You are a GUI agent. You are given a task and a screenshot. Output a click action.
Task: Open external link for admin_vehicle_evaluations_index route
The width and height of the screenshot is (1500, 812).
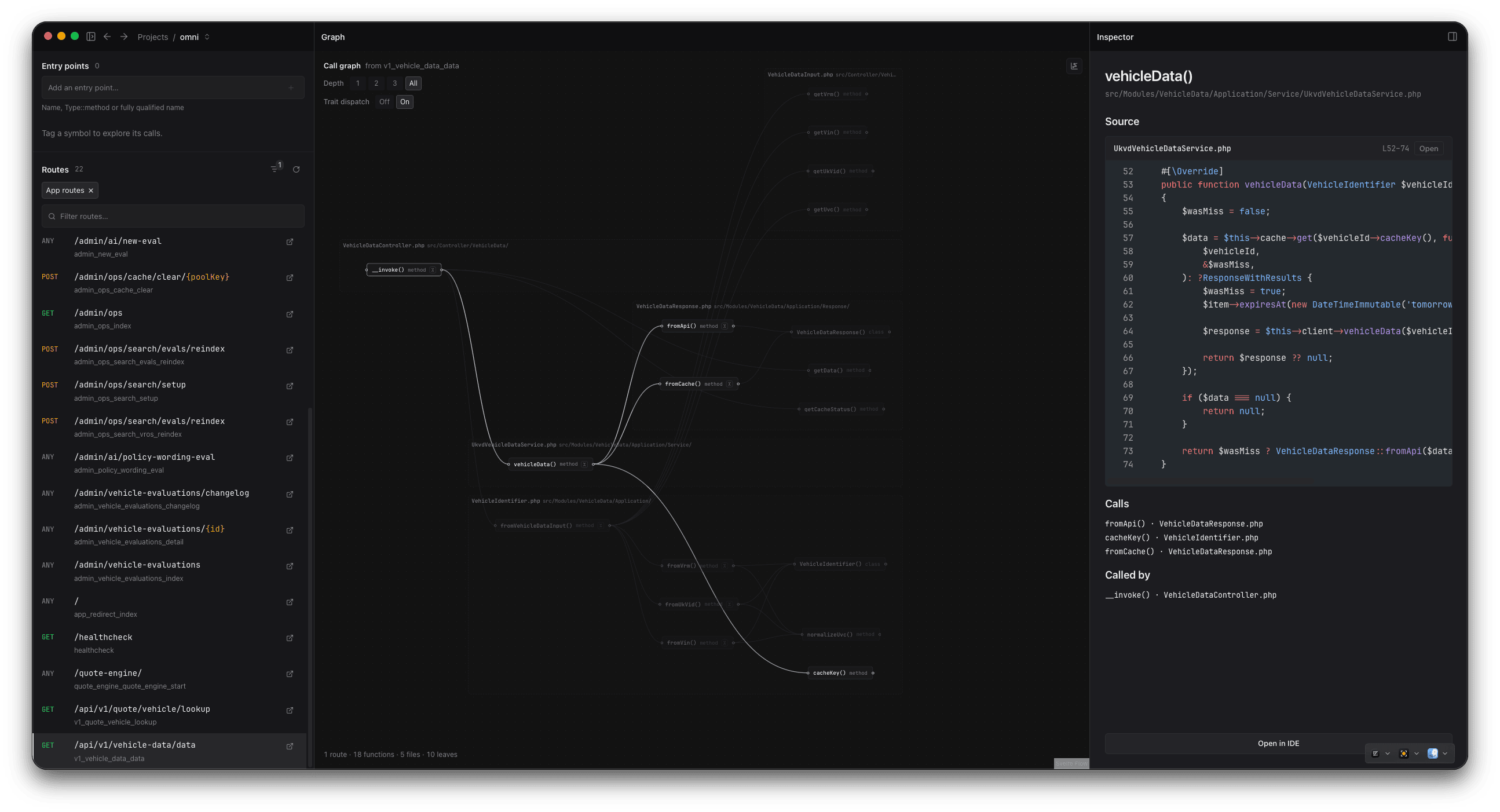(290, 566)
